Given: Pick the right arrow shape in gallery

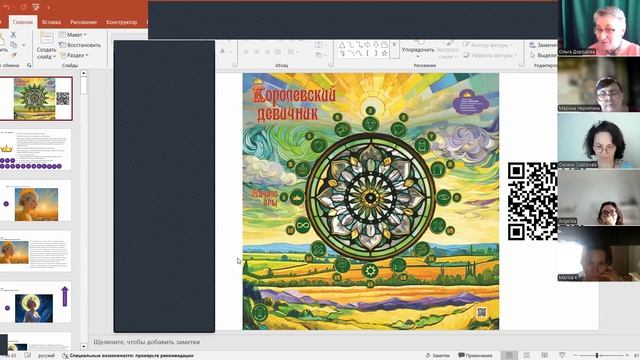Looking at the screenshot, I should (367, 45).
